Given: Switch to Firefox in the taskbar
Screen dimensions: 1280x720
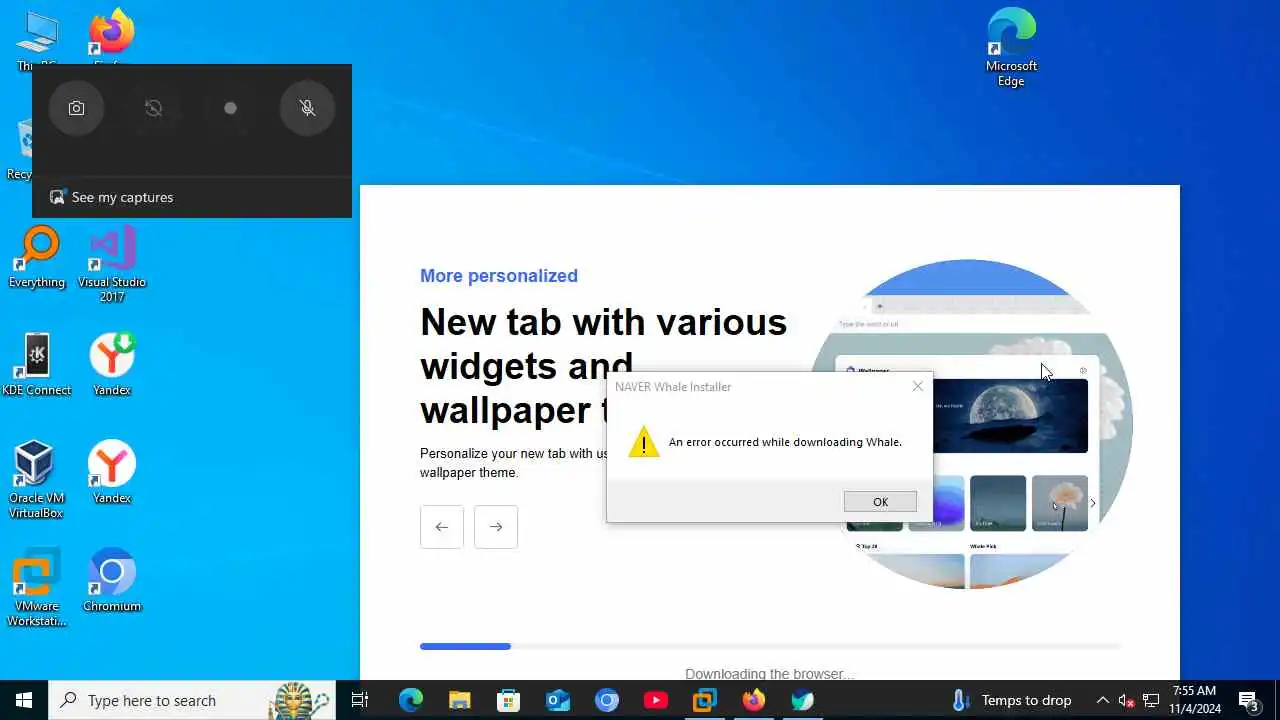Looking at the screenshot, I should click(x=754, y=700).
